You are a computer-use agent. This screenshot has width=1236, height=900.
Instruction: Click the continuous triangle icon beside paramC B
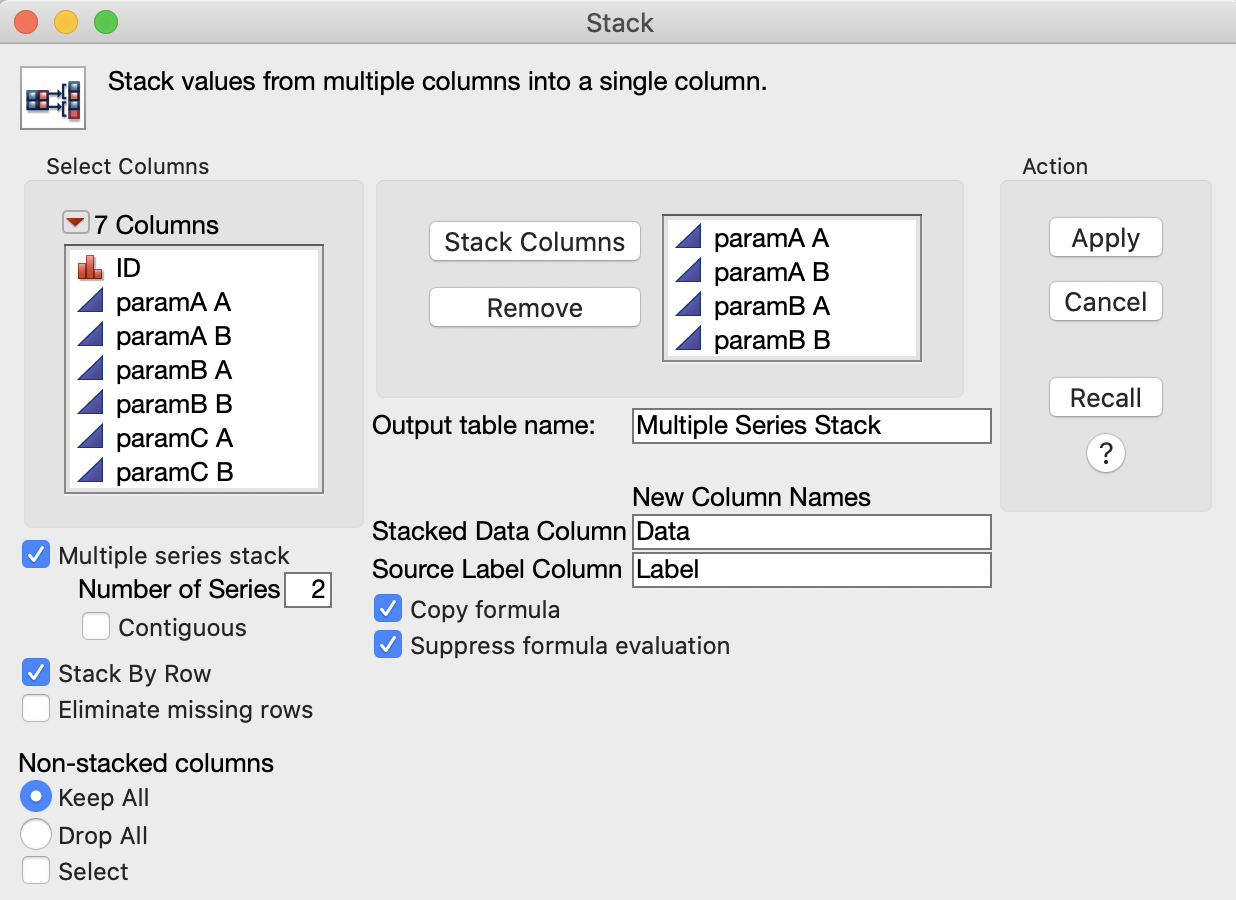pyautogui.click(x=91, y=472)
